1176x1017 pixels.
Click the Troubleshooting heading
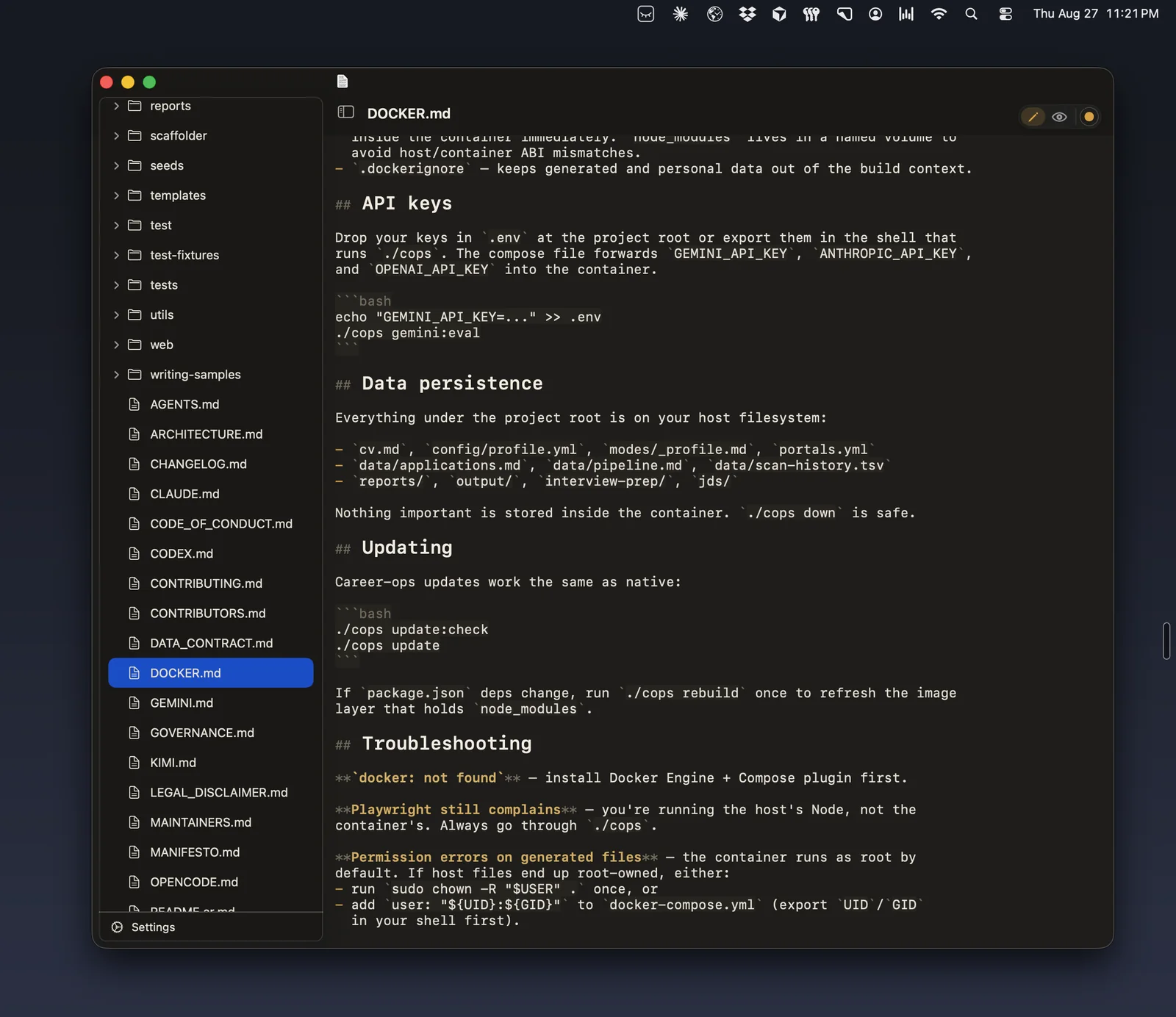(447, 744)
